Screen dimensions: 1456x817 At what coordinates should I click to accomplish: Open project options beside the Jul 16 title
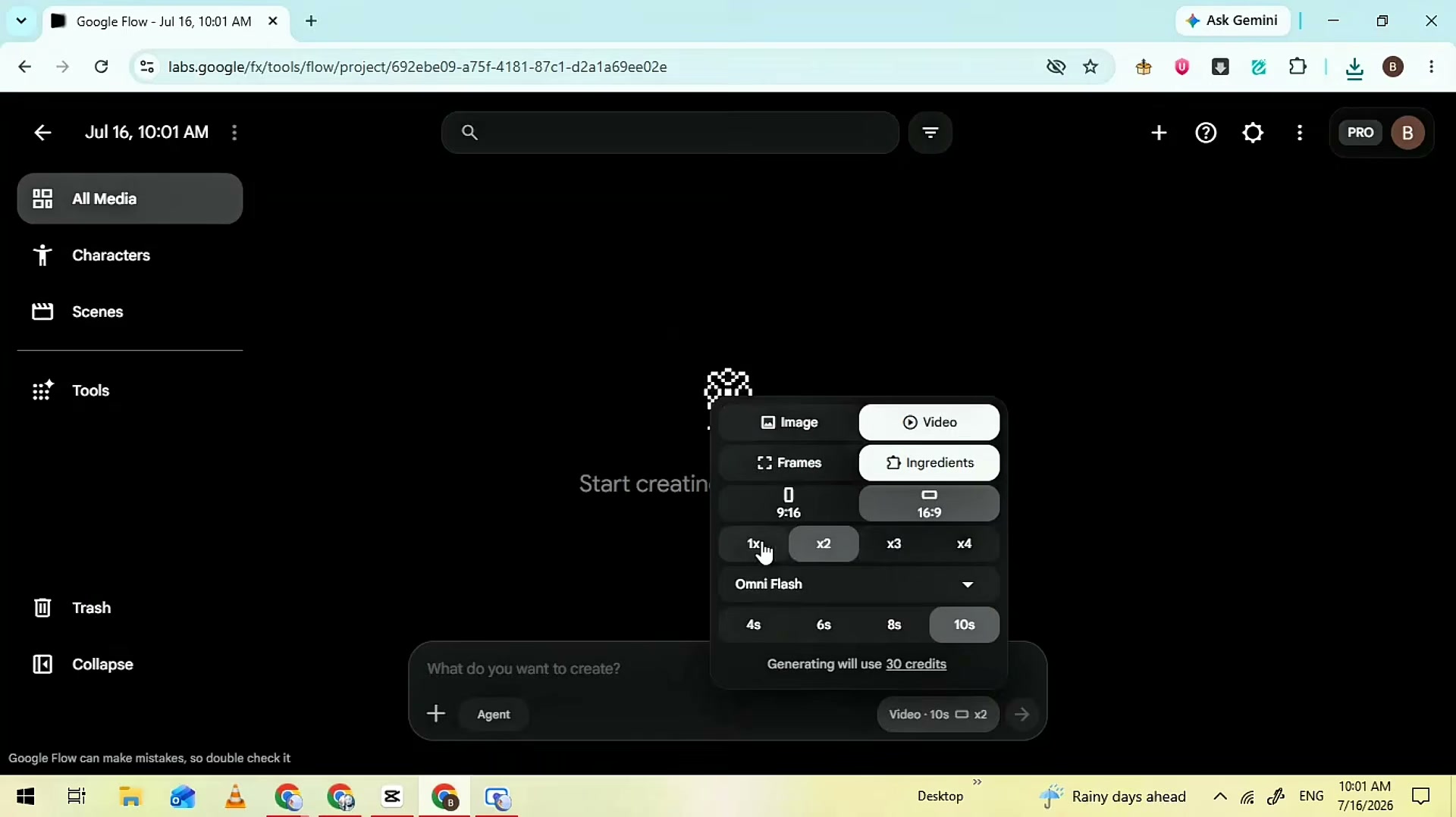point(234,133)
